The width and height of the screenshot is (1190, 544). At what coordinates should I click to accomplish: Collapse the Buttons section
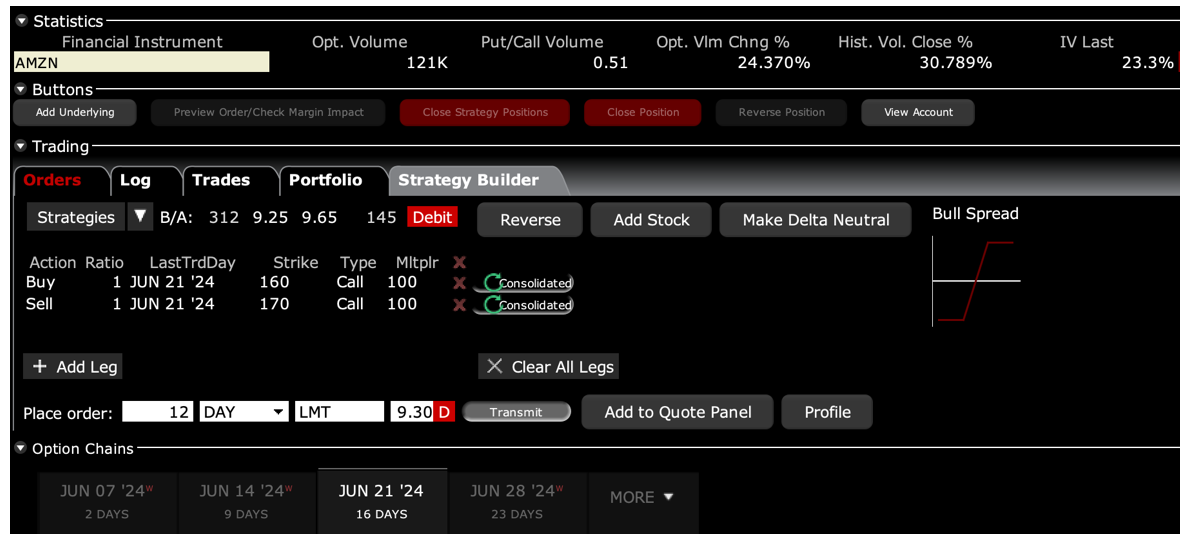(21, 90)
